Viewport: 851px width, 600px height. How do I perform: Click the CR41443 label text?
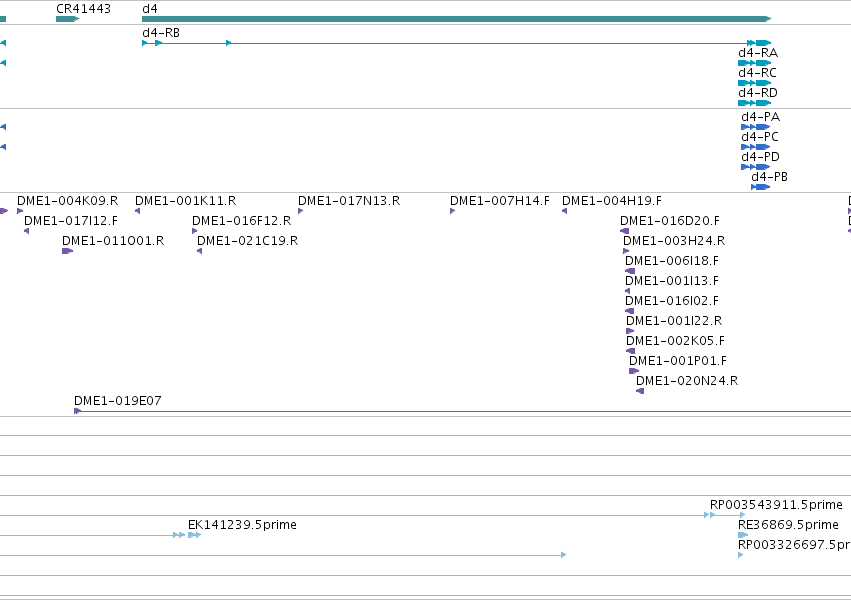[x=84, y=9]
